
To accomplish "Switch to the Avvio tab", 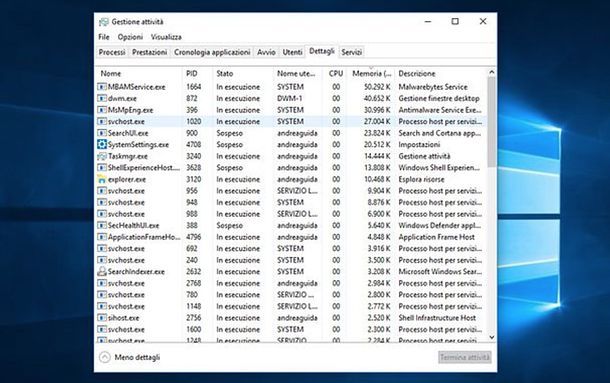I will tap(266, 52).
